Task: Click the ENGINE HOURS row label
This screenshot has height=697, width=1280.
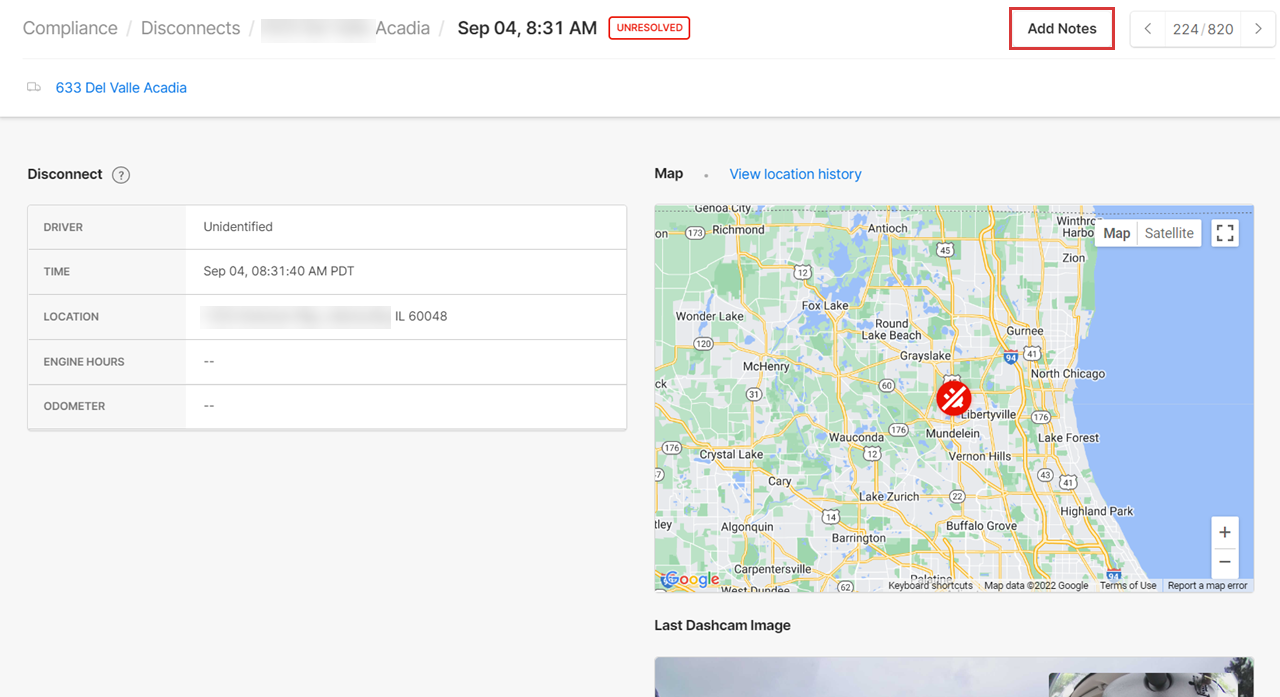Action: 84,362
